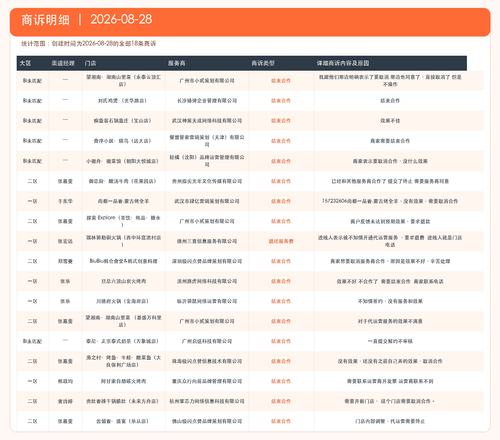Click the service provider starting 轻橘（沈阳）
This screenshot has height=440, width=500.
click(207, 161)
